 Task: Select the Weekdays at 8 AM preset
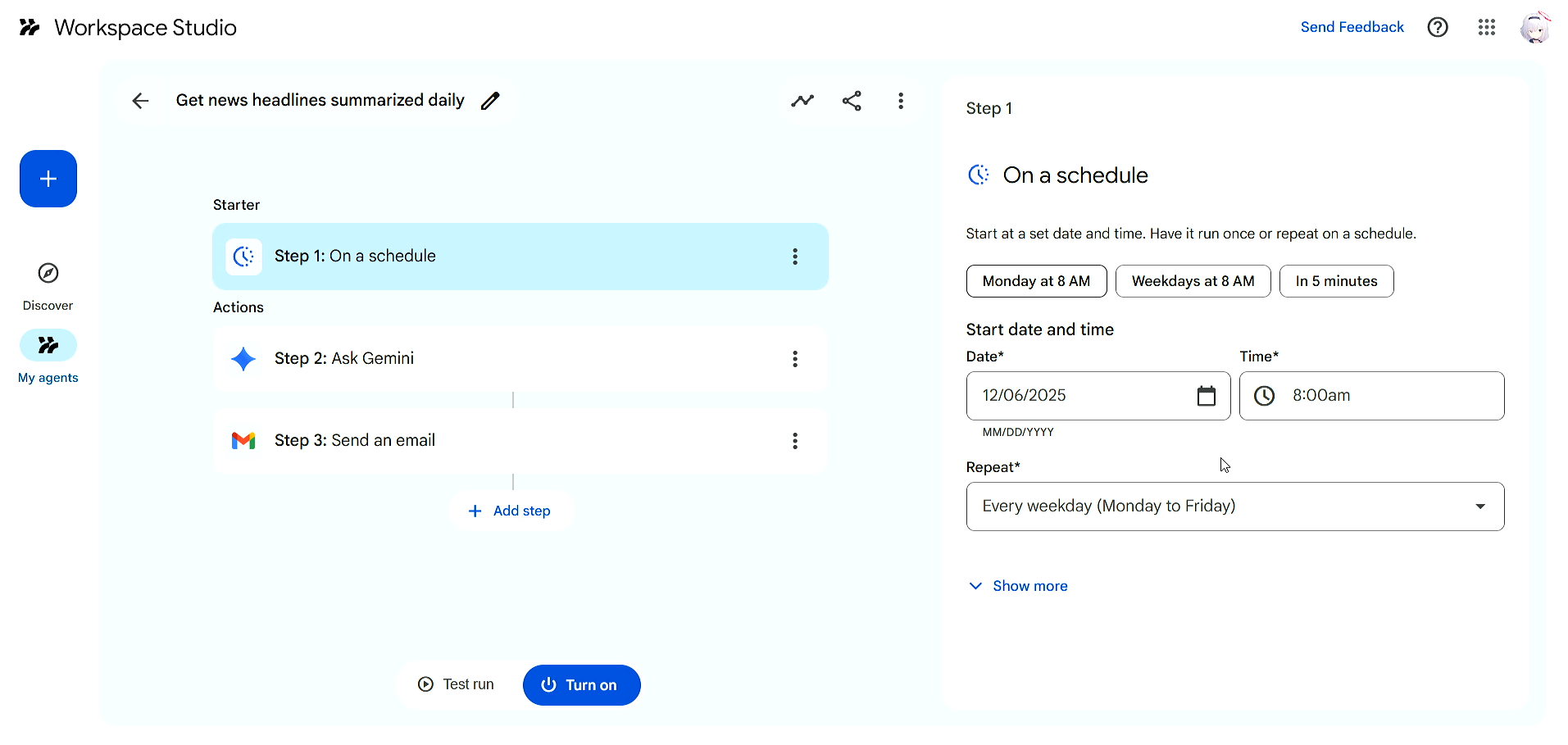[1193, 281]
